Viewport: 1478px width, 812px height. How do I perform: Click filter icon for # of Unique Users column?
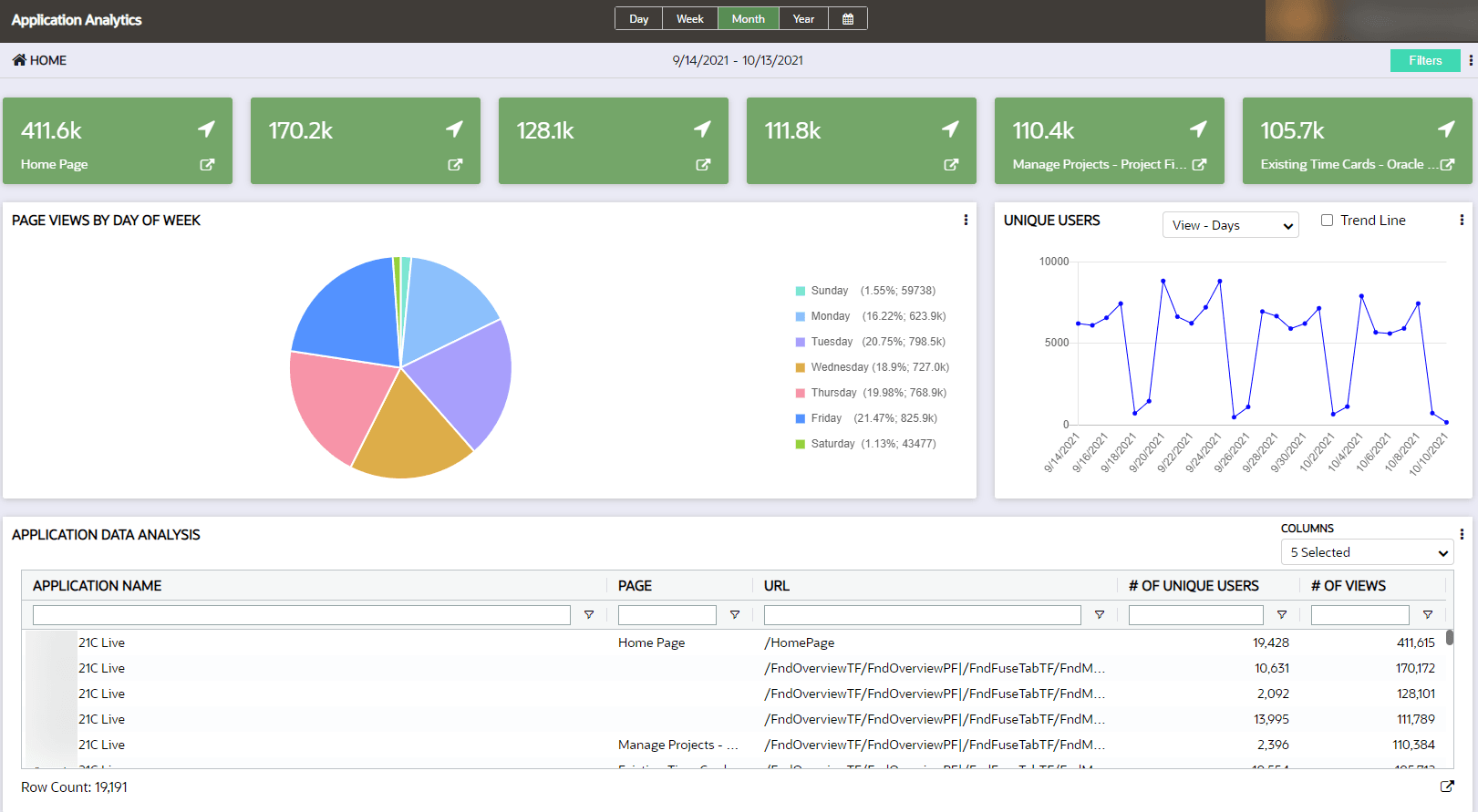click(x=1282, y=615)
